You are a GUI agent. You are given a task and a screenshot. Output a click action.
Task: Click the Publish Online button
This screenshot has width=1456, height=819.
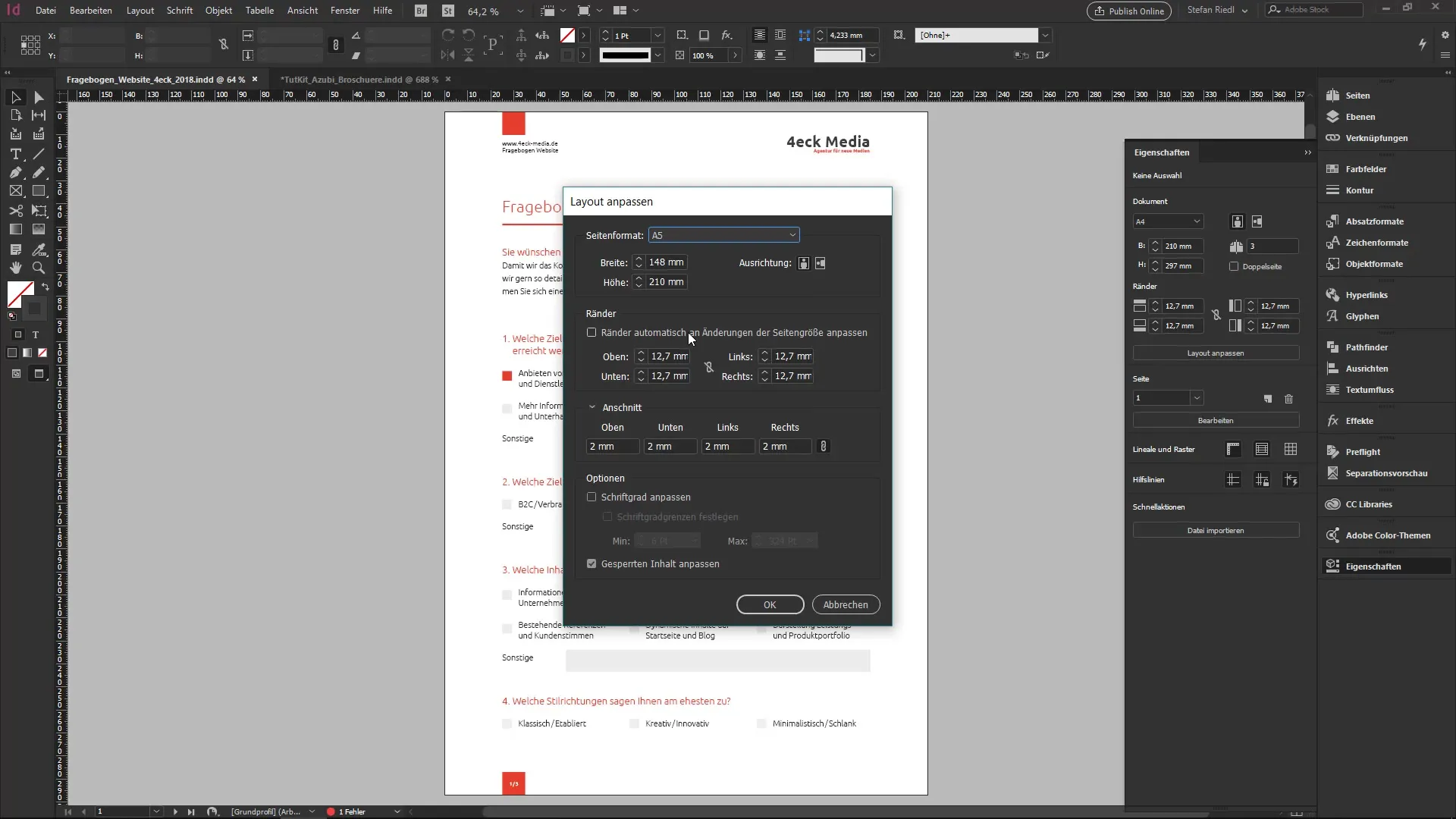1129,11
